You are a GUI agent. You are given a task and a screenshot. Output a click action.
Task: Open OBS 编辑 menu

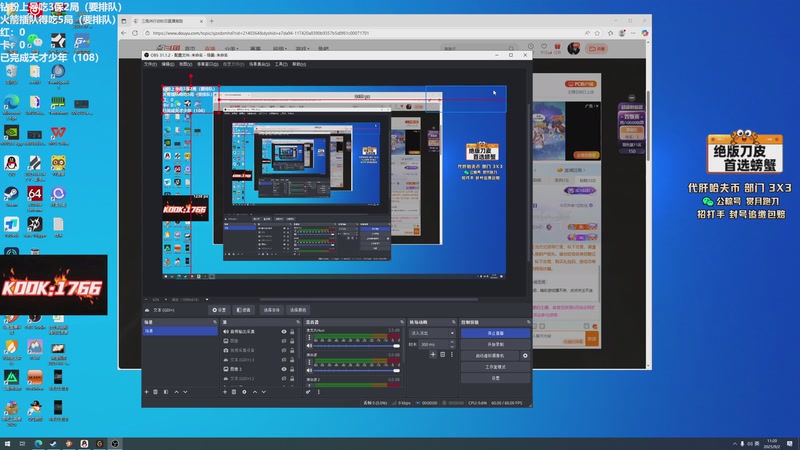(x=168, y=64)
